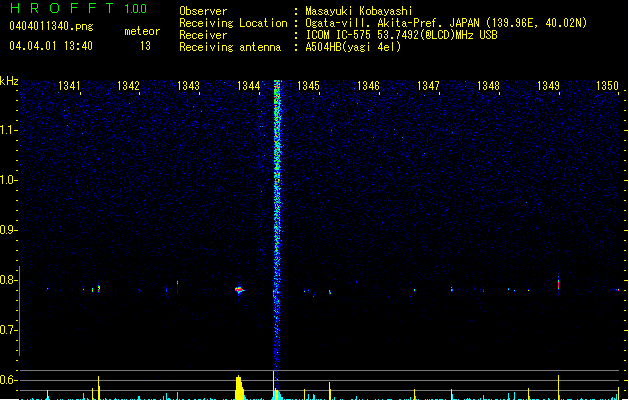Viewport: 629px width, 400px height.
Task: Click the tall red echo near 1349
Action: pyautogui.click(x=558, y=284)
